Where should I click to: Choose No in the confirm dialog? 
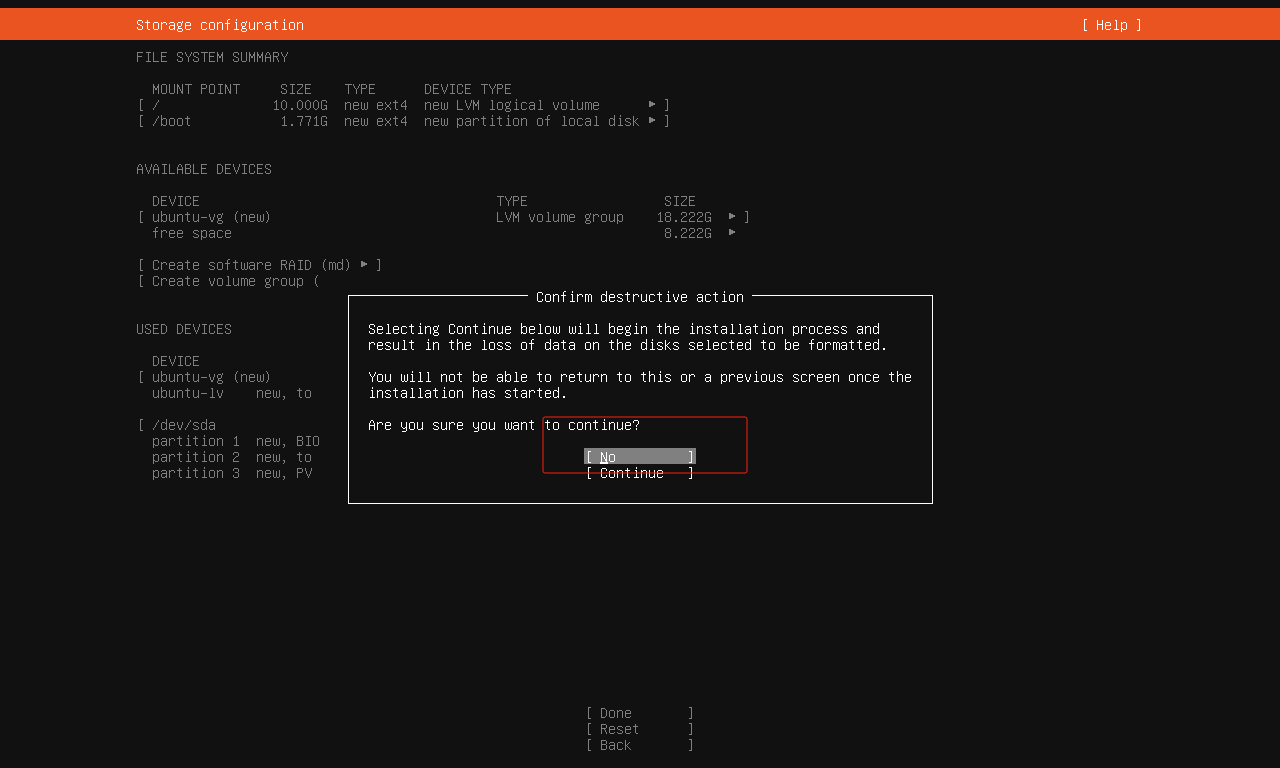coord(640,457)
